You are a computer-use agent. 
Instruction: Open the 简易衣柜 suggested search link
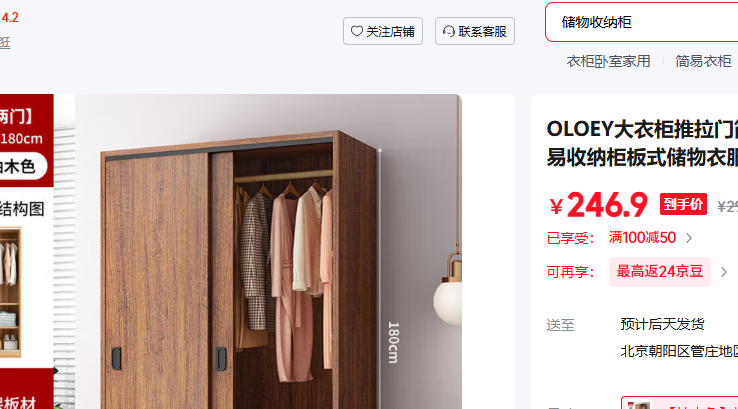tap(703, 61)
